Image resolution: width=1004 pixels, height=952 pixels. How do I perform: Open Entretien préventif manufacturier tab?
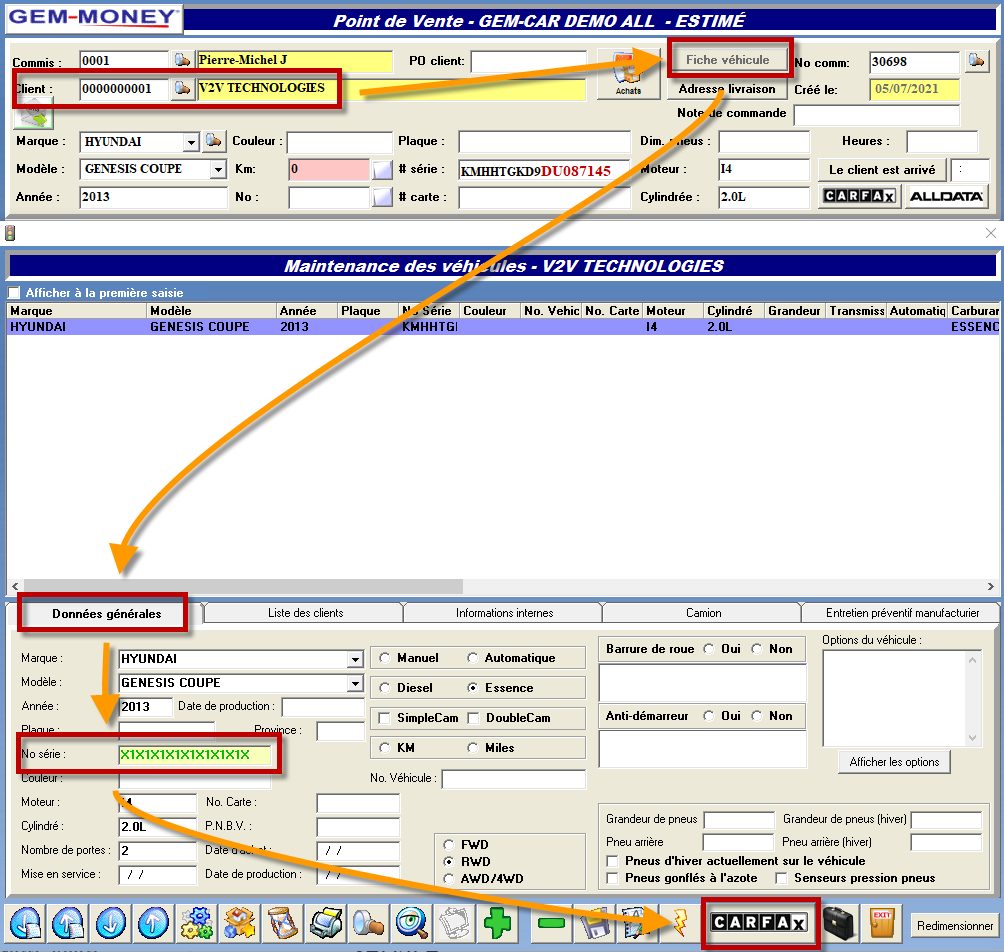[x=902, y=613]
